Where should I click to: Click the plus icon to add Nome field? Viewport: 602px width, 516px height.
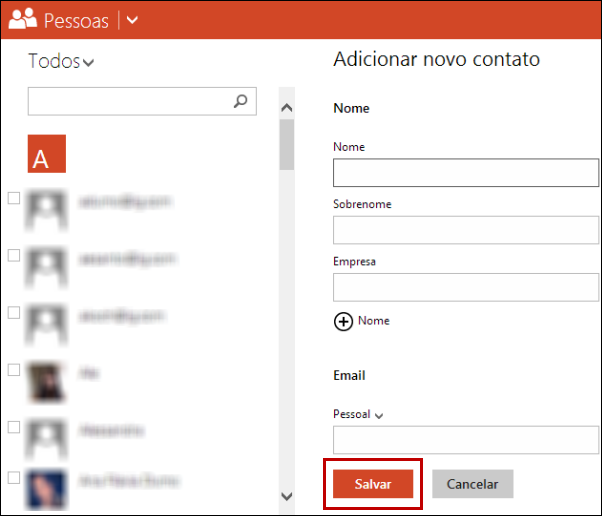click(343, 321)
